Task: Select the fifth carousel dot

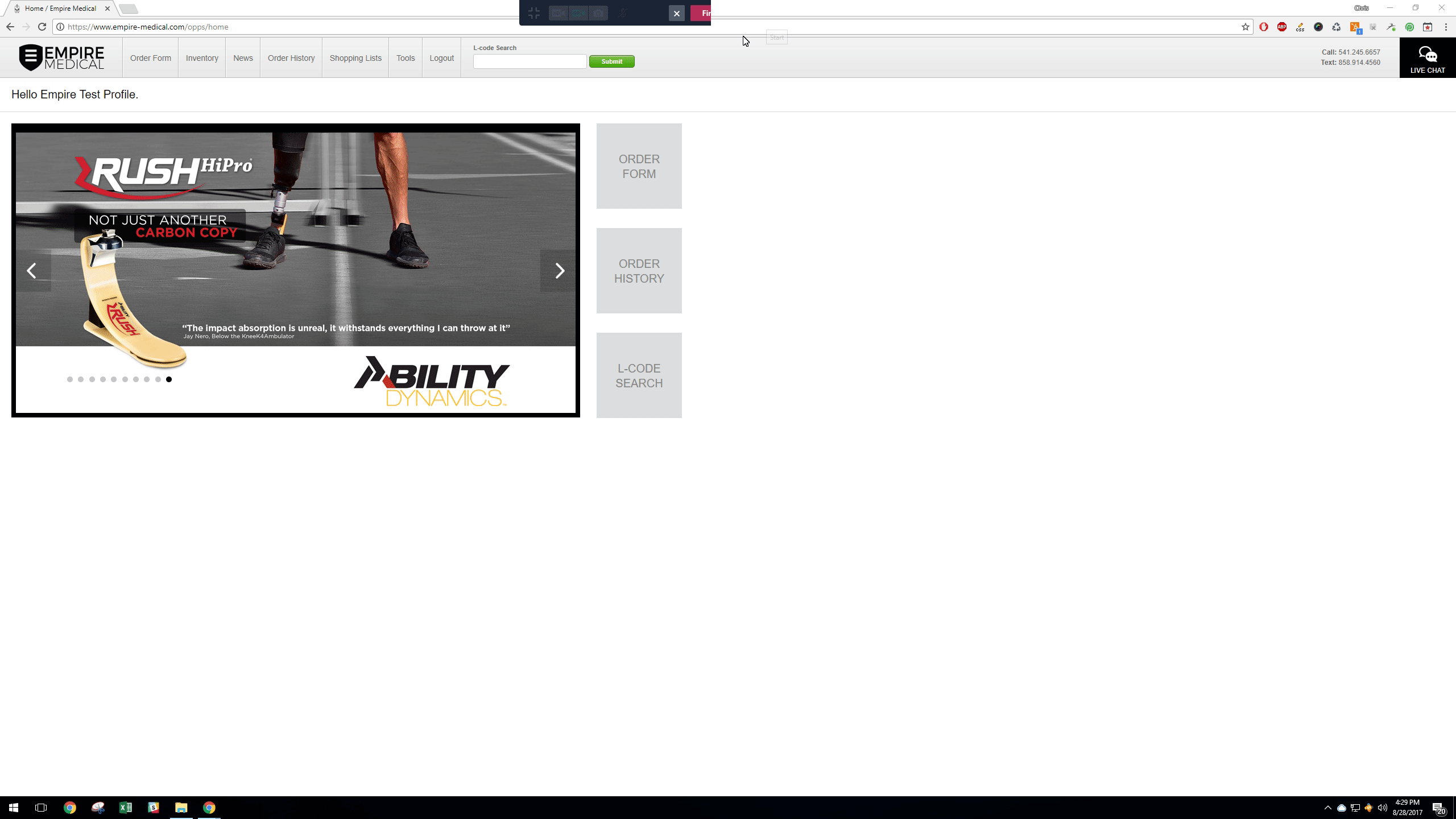Action: (x=114, y=379)
